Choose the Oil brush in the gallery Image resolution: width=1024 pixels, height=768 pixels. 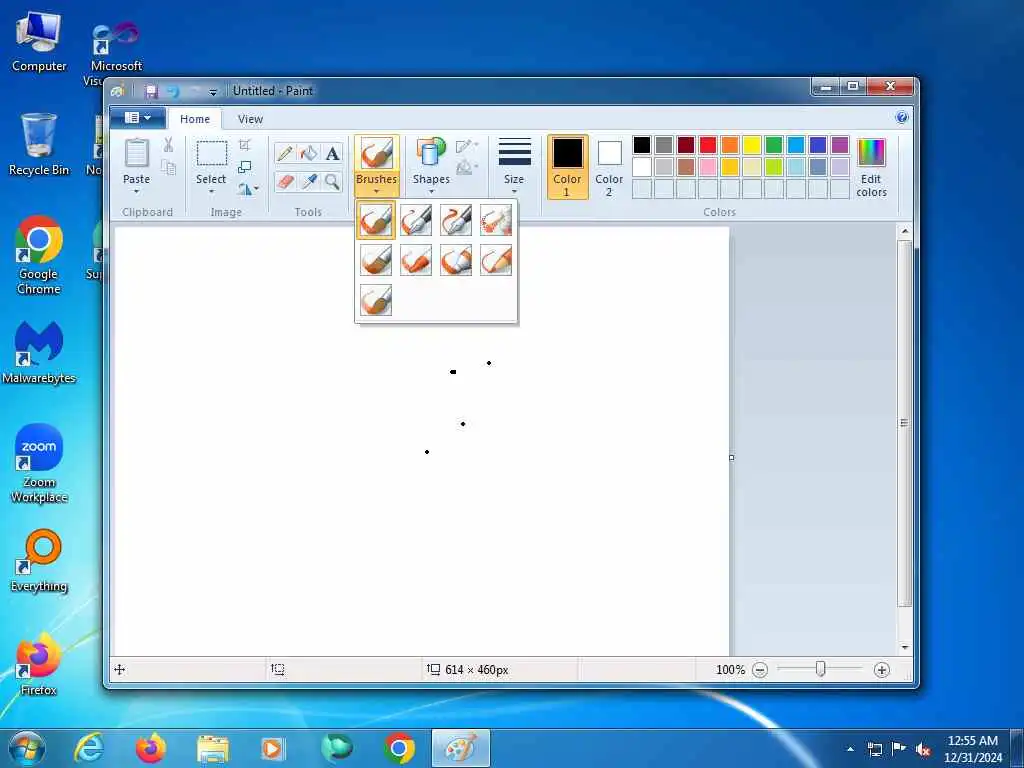(376, 260)
